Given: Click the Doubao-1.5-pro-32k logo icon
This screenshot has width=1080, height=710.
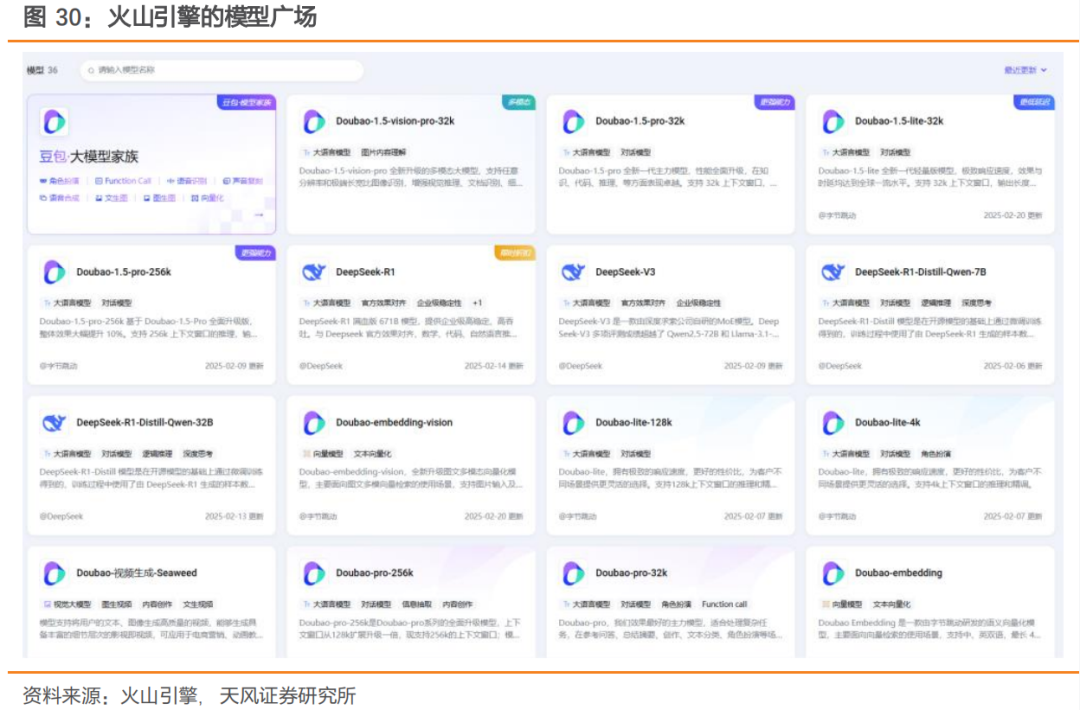Looking at the screenshot, I should [x=574, y=122].
